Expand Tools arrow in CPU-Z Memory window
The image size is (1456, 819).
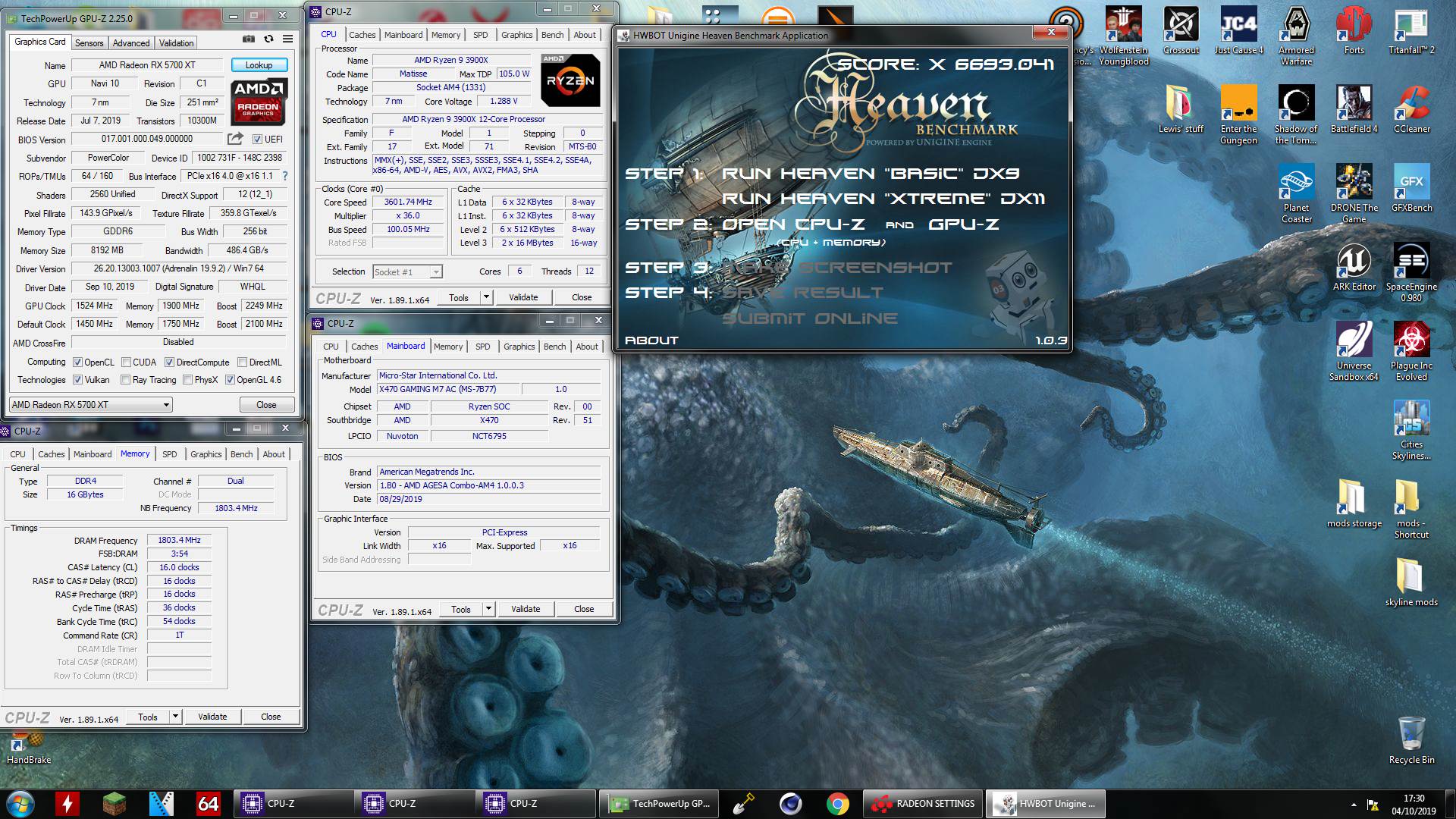click(175, 717)
